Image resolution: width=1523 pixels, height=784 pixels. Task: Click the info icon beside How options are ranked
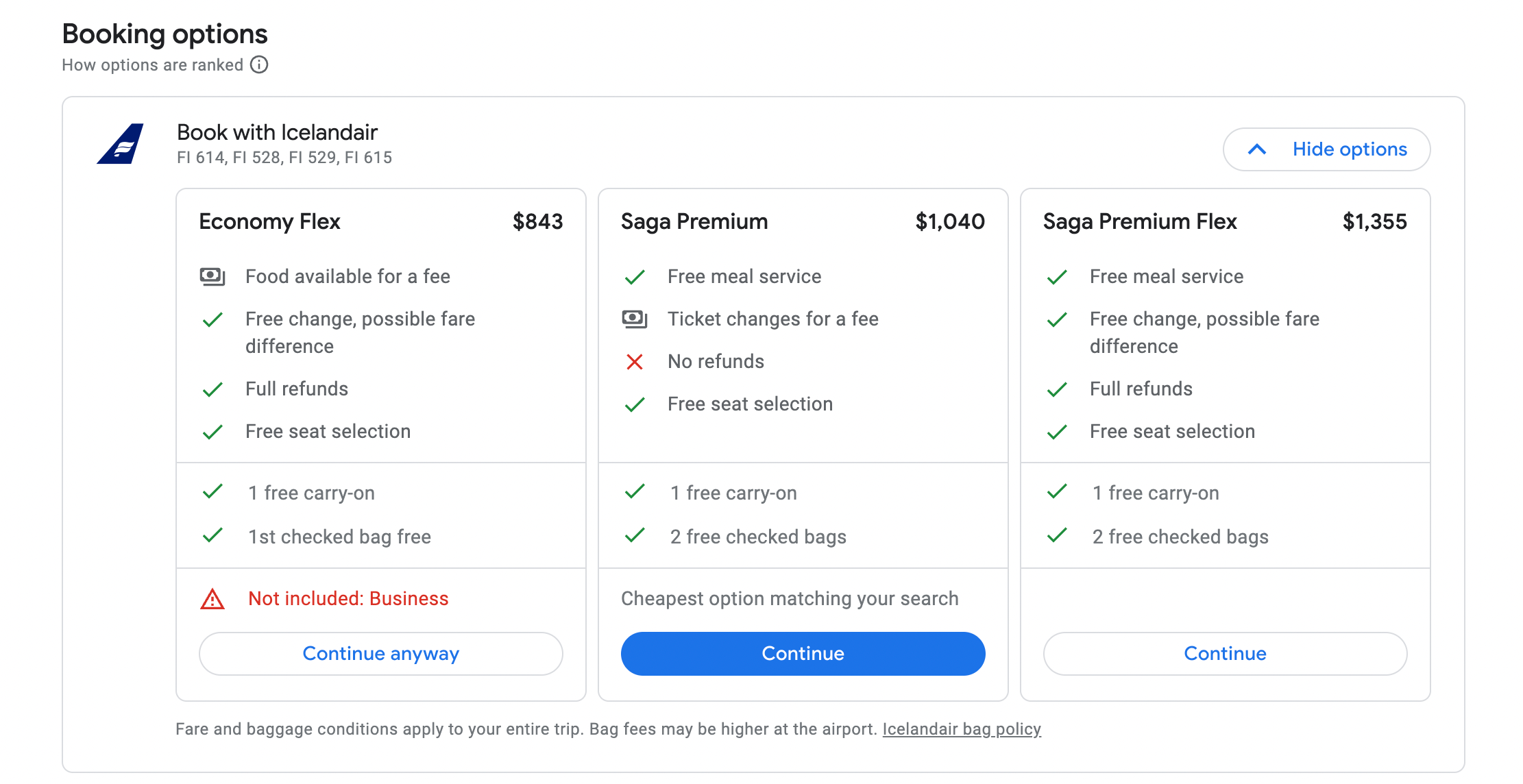point(259,65)
